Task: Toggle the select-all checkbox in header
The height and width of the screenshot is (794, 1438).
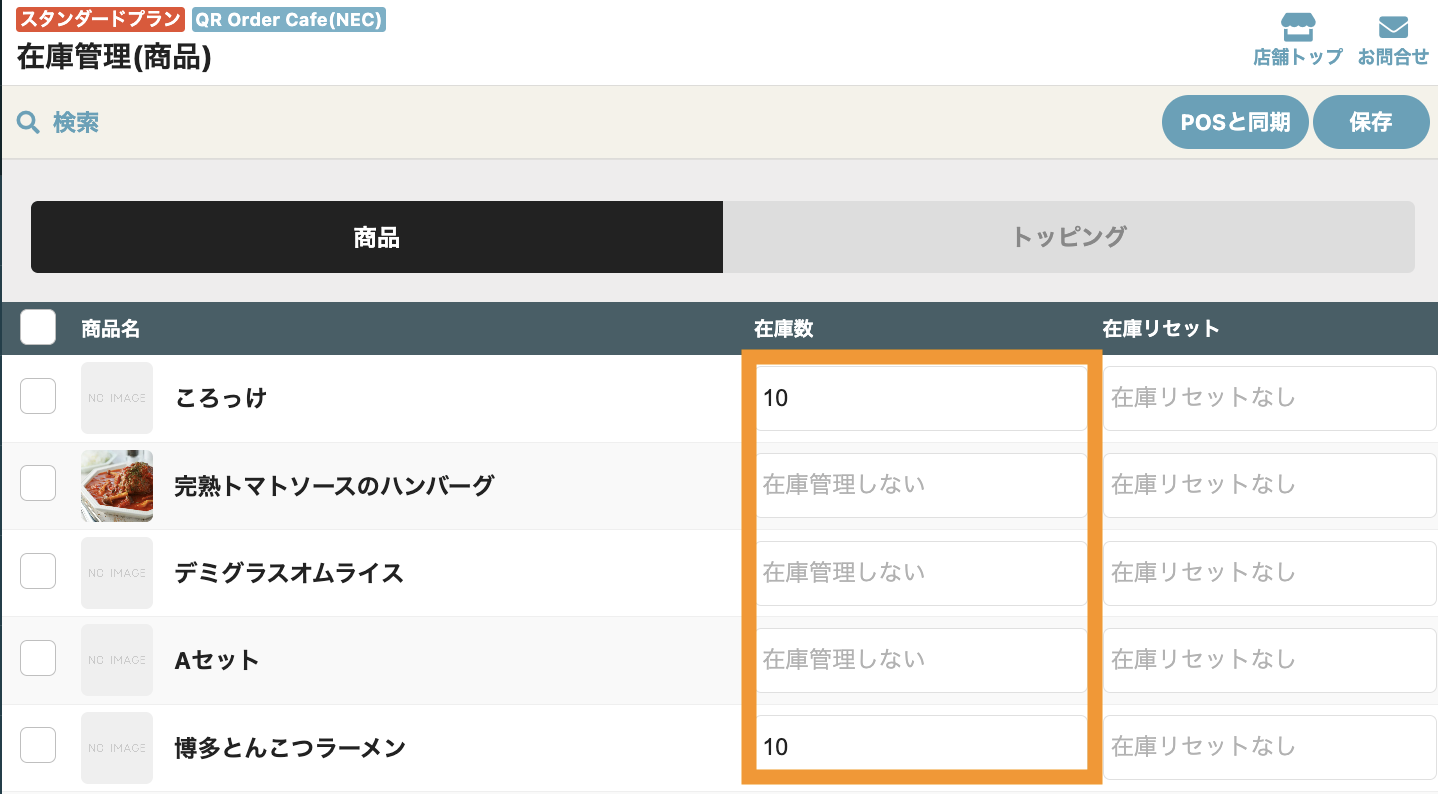Action: (38, 328)
